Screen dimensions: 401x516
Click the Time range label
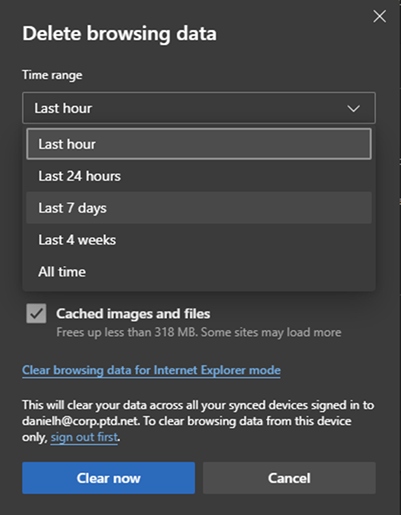coord(52,75)
